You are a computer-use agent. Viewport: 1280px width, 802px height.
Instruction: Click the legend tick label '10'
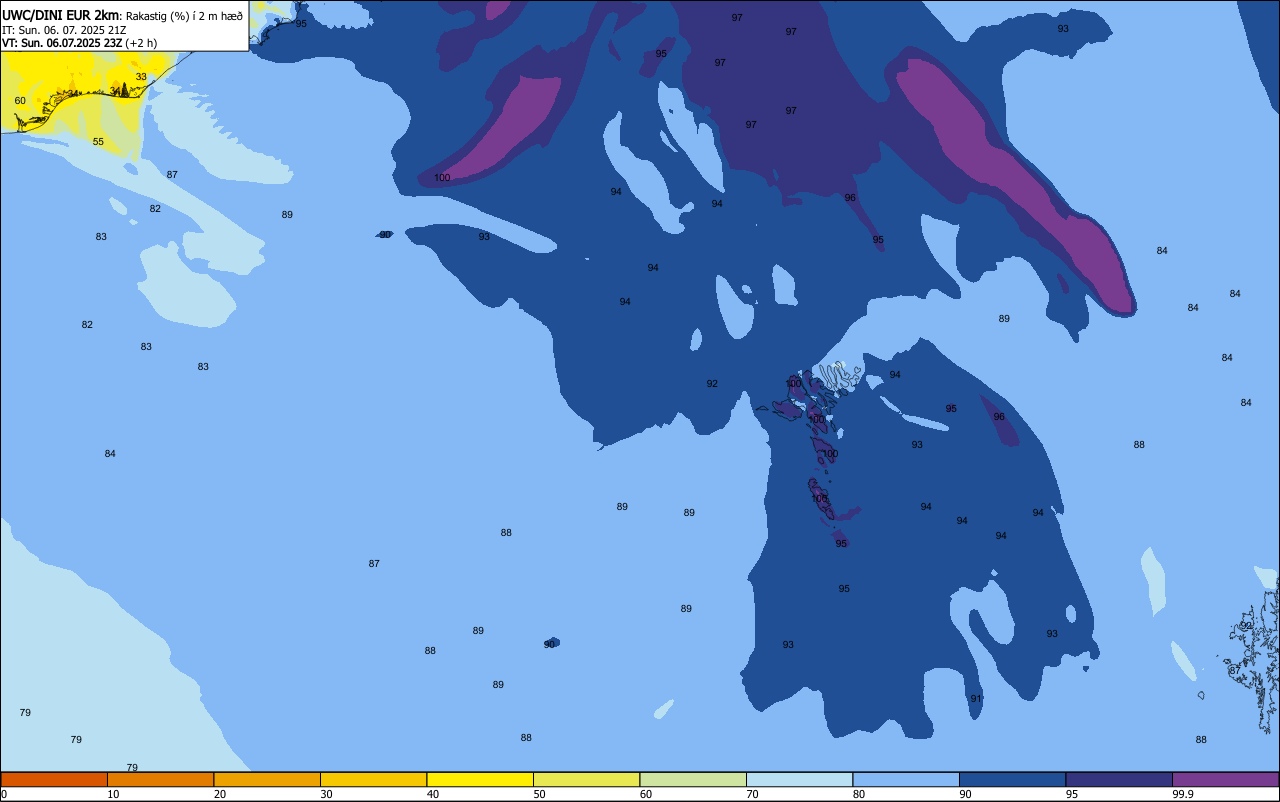(113, 794)
